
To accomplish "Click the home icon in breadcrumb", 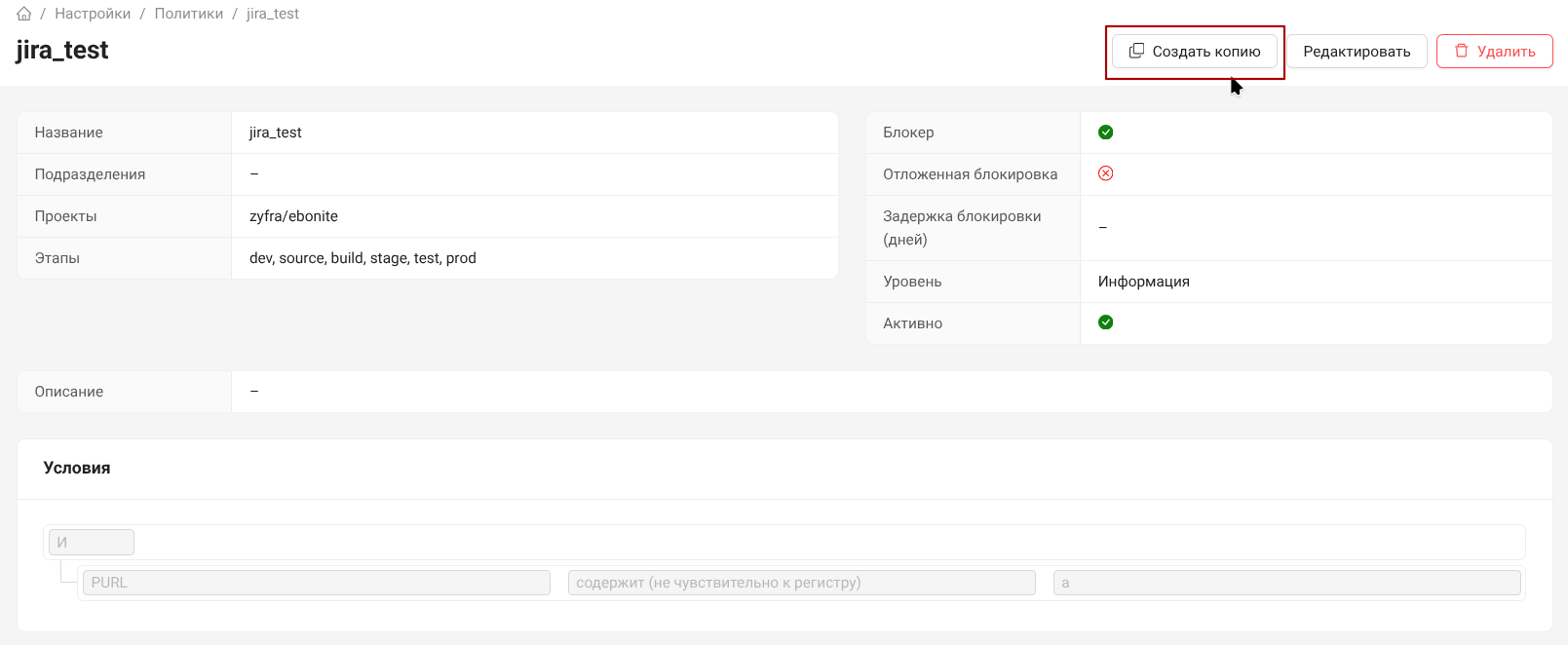I will coord(24,14).
